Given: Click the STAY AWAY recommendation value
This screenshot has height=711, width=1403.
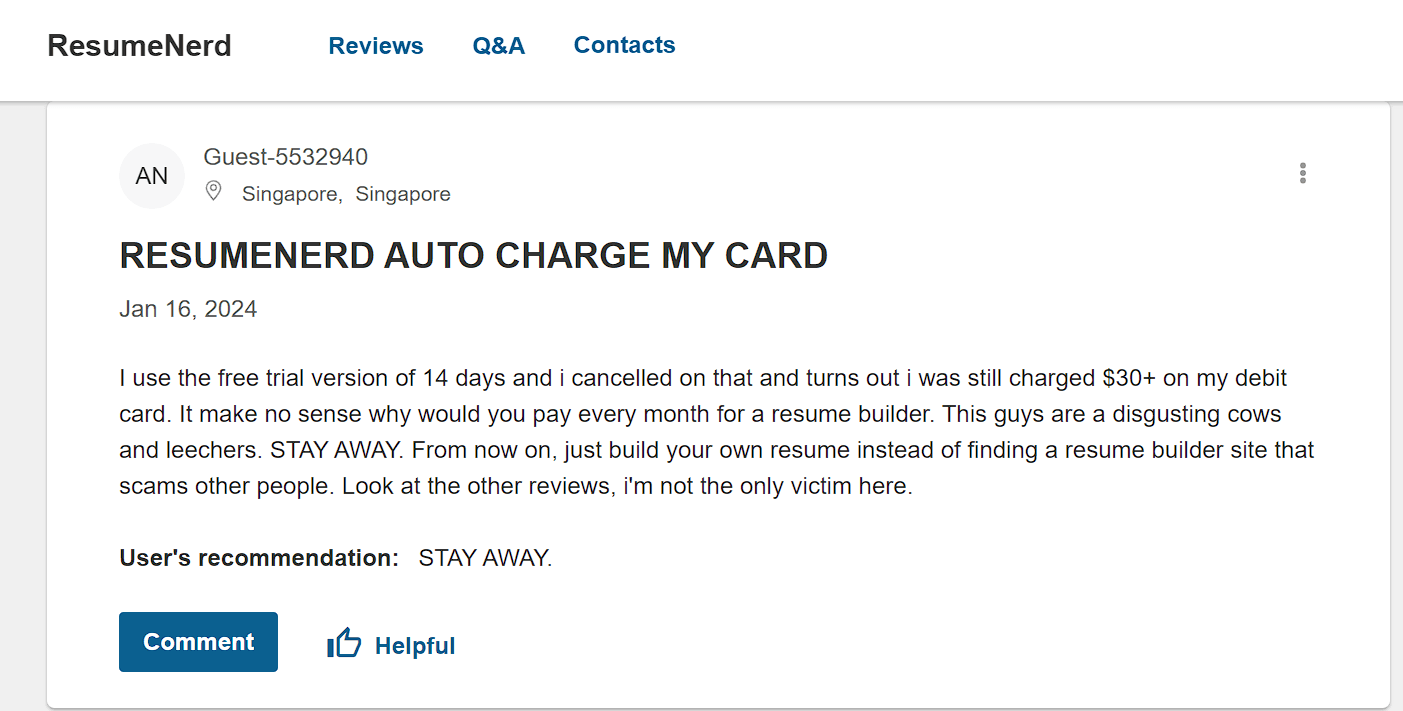Looking at the screenshot, I should (x=485, y=558).
